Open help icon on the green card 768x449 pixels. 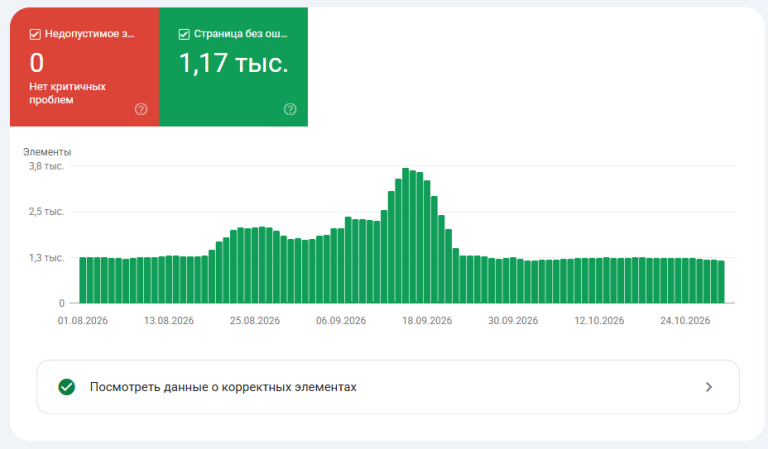pos(290,109)
